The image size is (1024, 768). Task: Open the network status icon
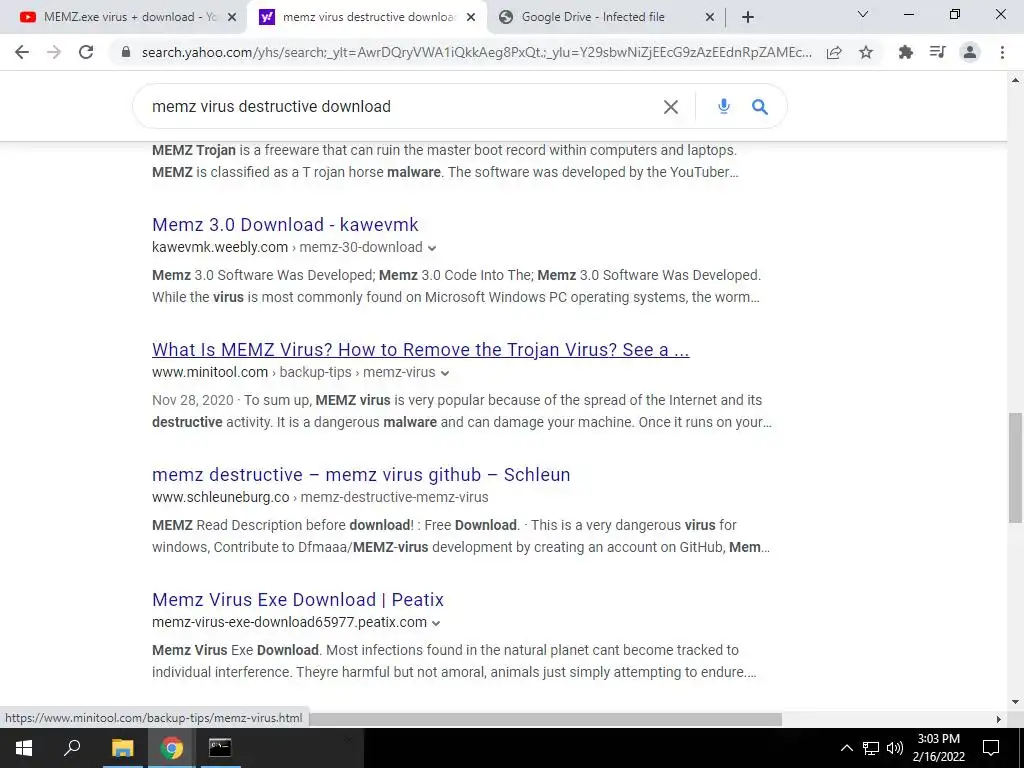pos(871,748)
